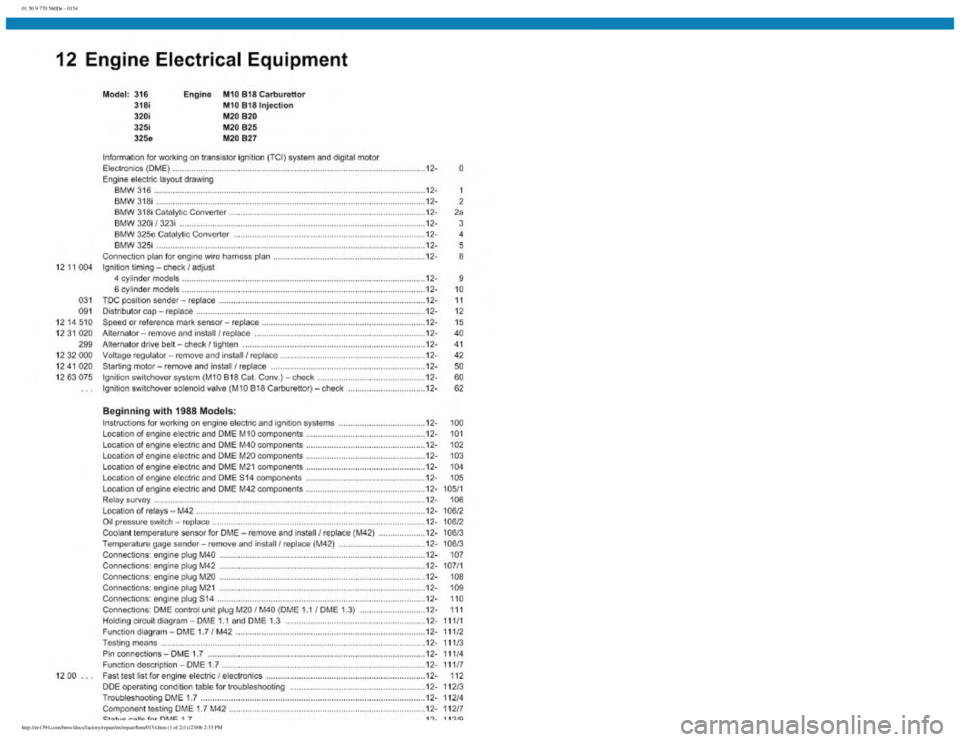960x742 pixels.
Task: Click the heading '12 Engine Electrical Equipment'
Action: (x=201, y=59)
